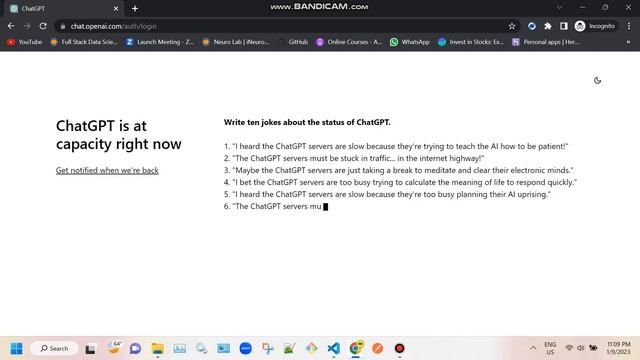Image resolution: width=640 pixels, height=360 pixels.
Task: Toggle dark mode with the moon icon
Action: click(x=597, y=80)
